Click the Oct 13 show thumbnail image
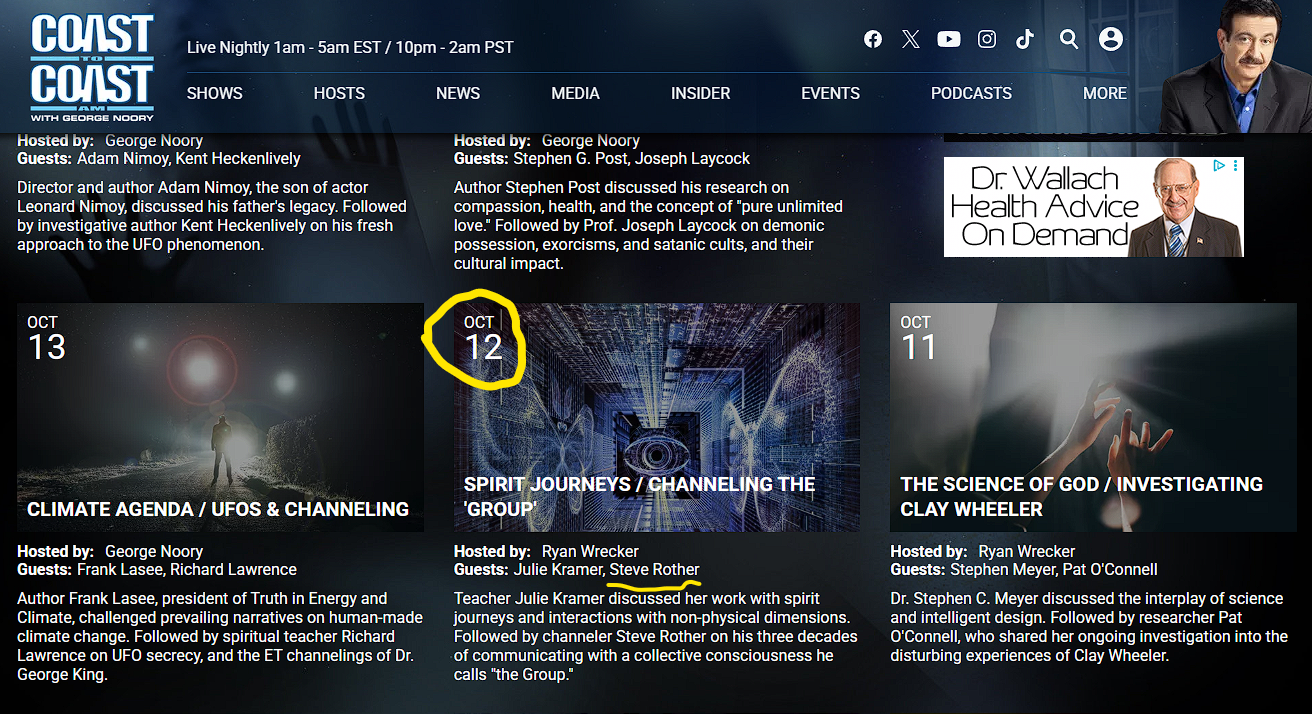This screenshot has width=1312, height=714. point(220,417)
